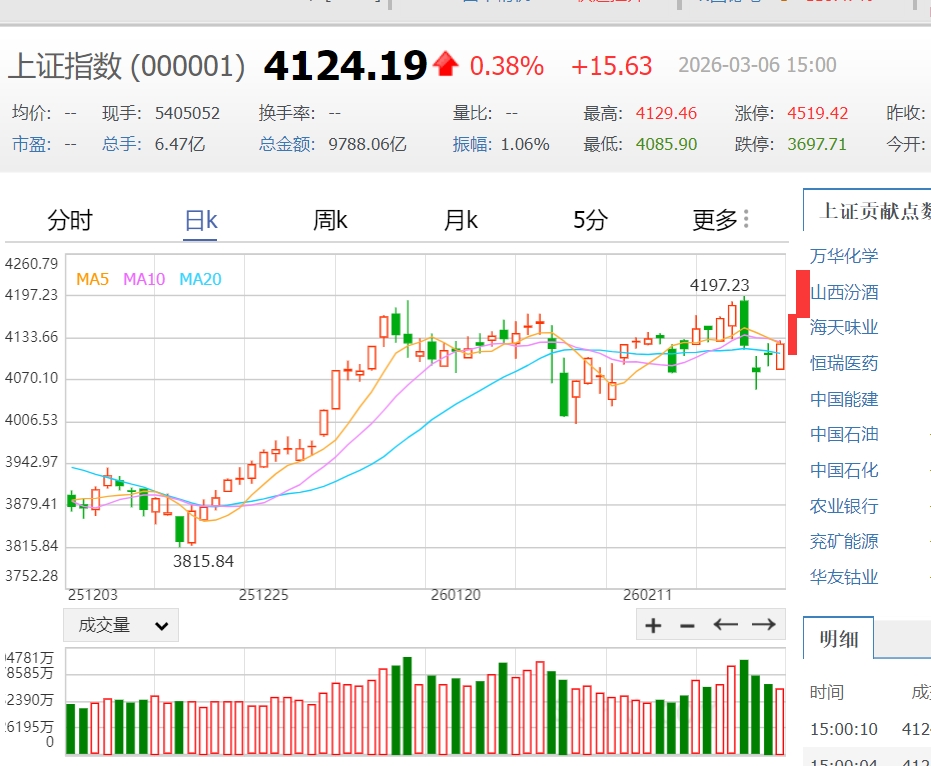Image resolution: width=931 pixels, height=766 pixels.
Task: Click the 总金额 label link
Action: pos(287,144)
